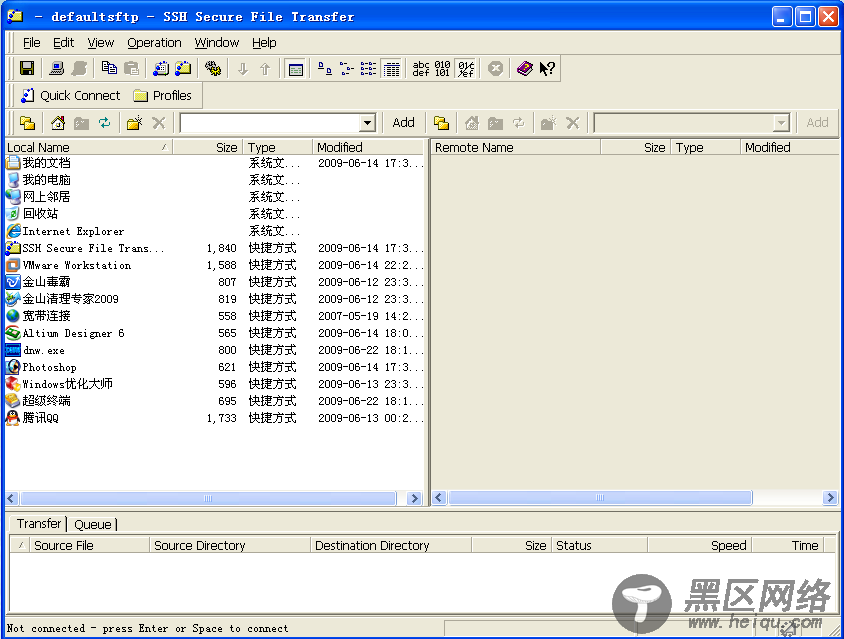The width and height of the screenshot is (844, 639).
Task: Open the Help menu
Action: click(x=264, y=43)
